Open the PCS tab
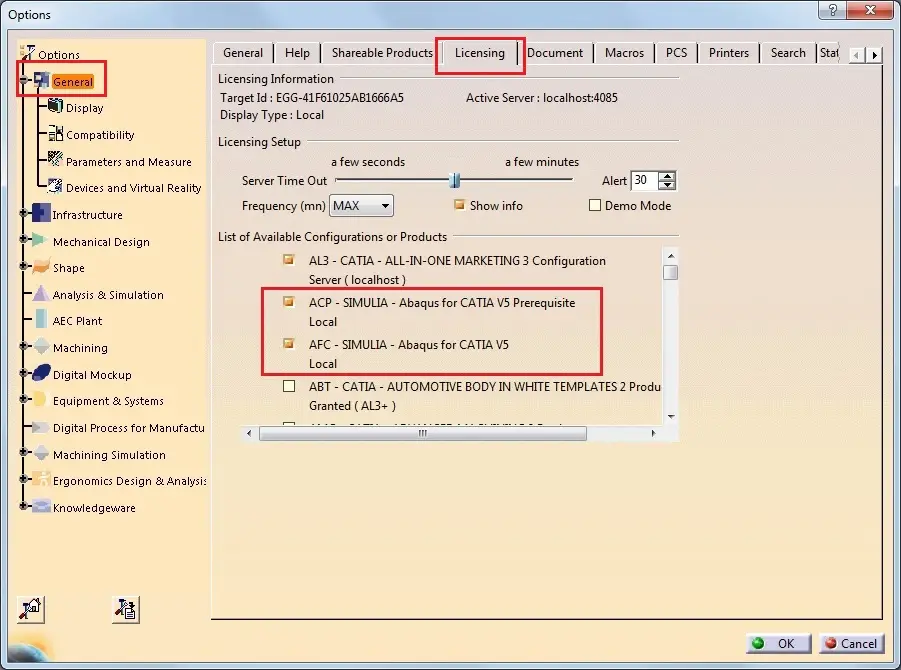 (x=676, y=53)
